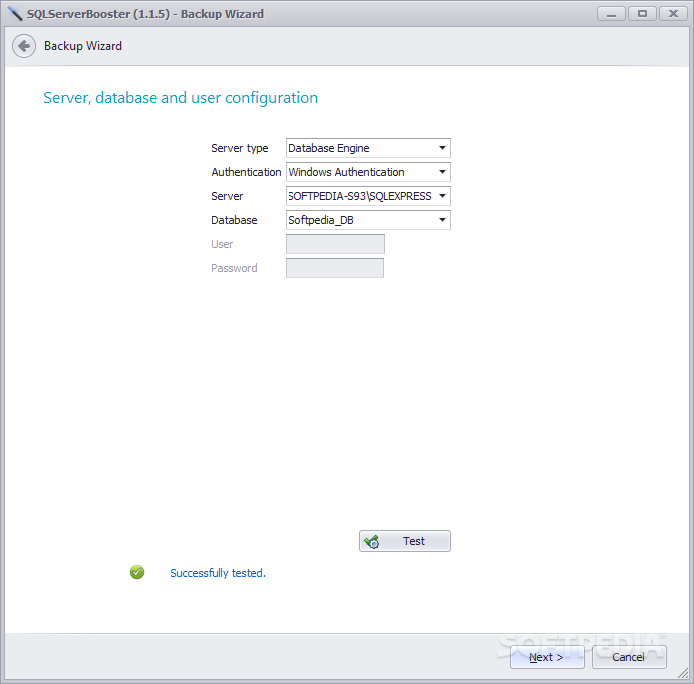Click the greyed 'Password' label
Viewport: 694px width, 684px height.
[234, 268]
